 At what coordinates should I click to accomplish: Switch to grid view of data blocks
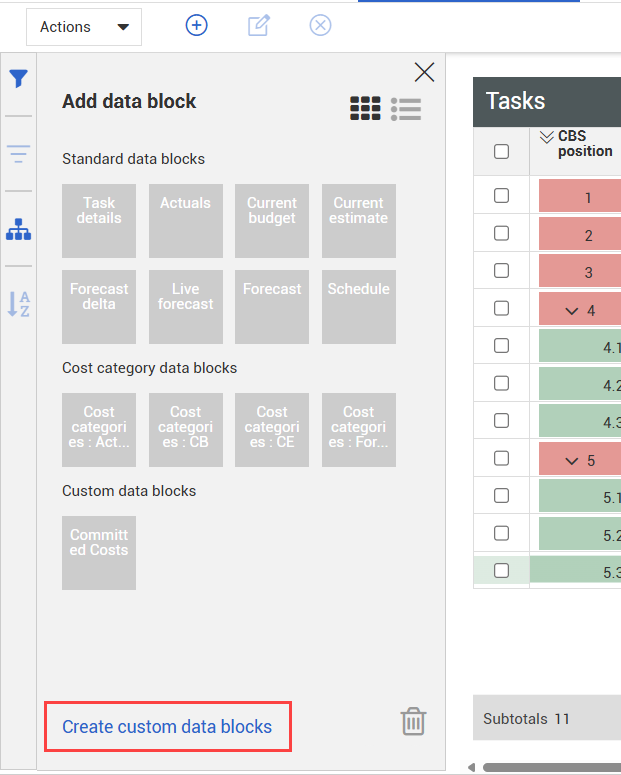(x=365, y=108)
